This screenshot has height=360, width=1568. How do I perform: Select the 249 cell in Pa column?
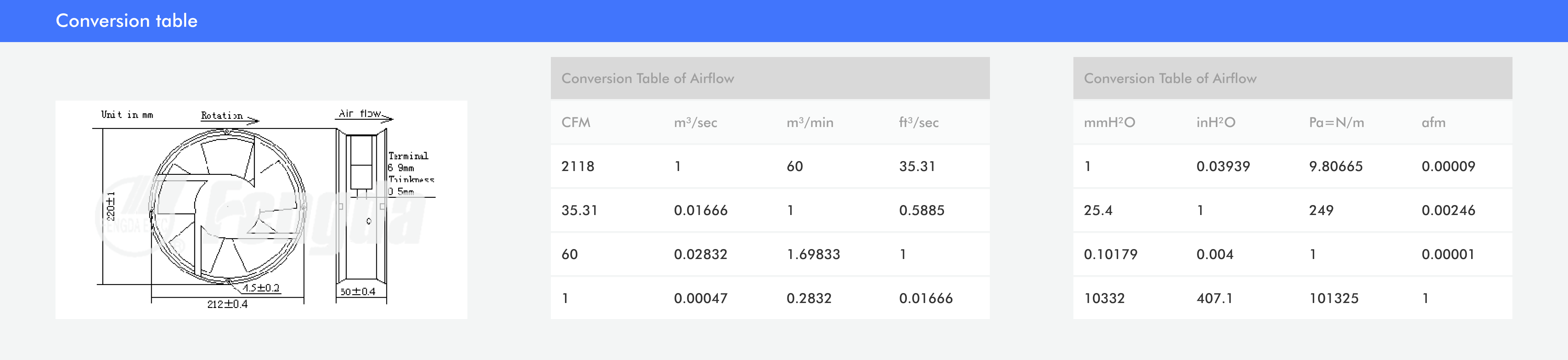[x=1321, y=210]
